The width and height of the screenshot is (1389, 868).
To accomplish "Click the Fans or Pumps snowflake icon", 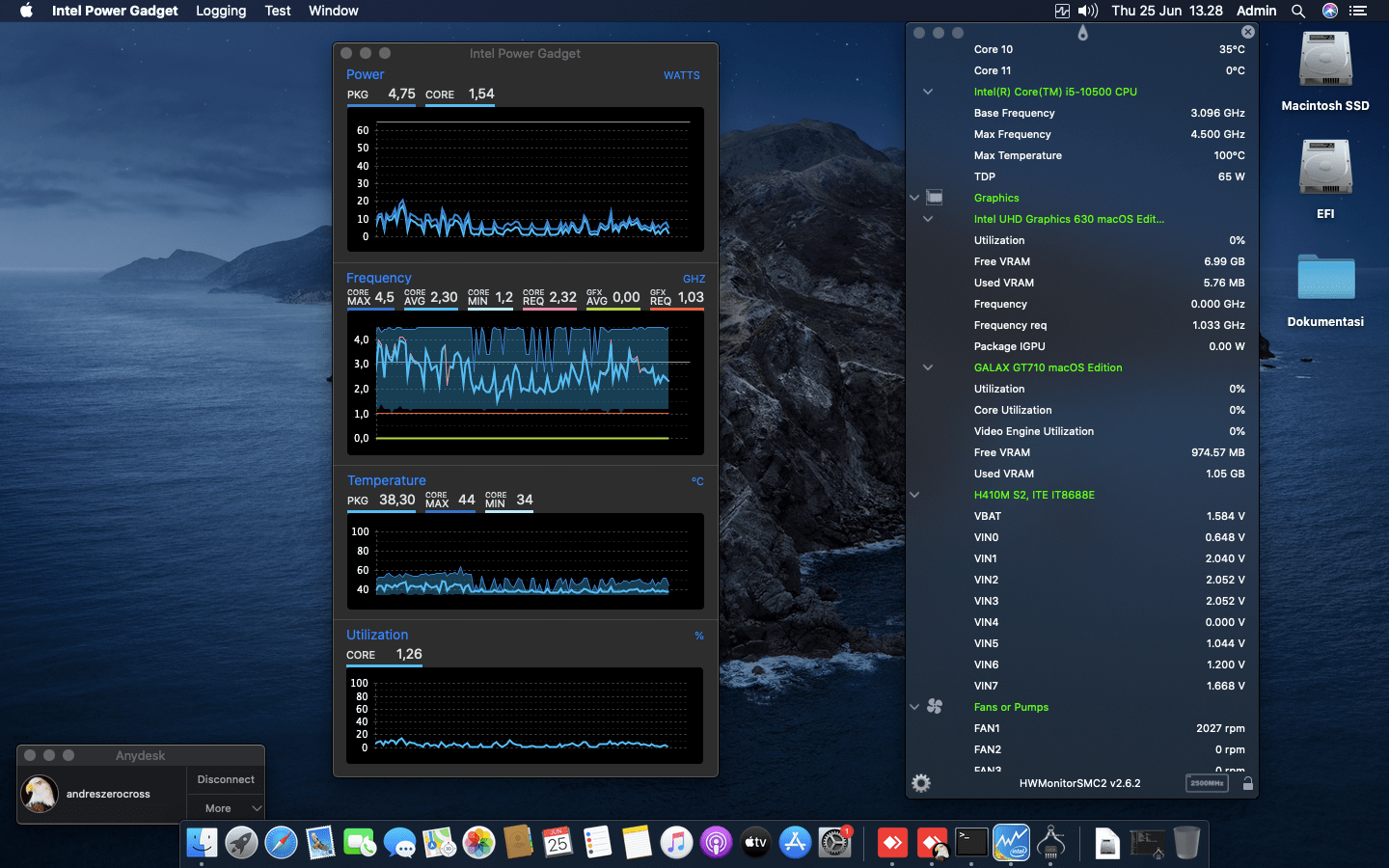I will [935, 706].
